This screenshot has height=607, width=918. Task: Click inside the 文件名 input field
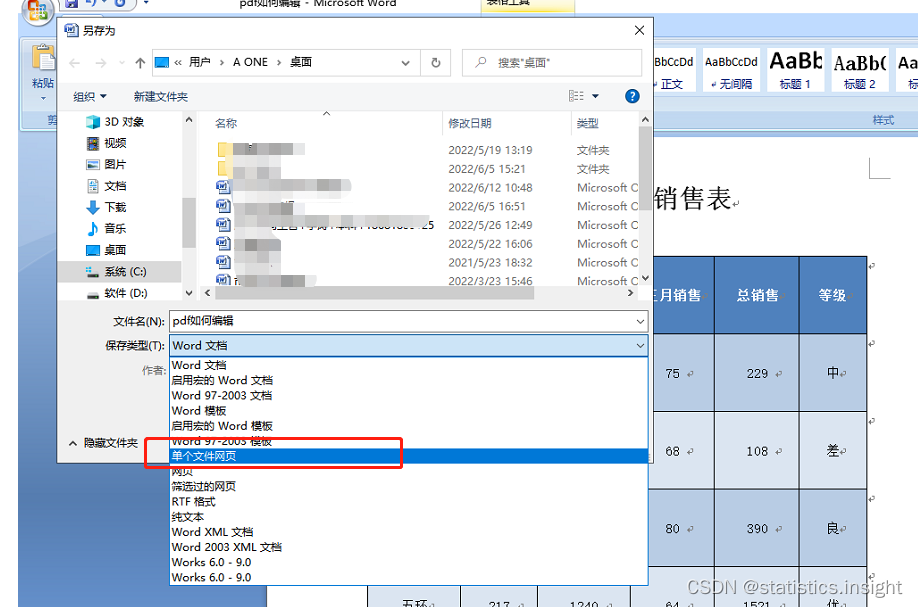(400, 321)
